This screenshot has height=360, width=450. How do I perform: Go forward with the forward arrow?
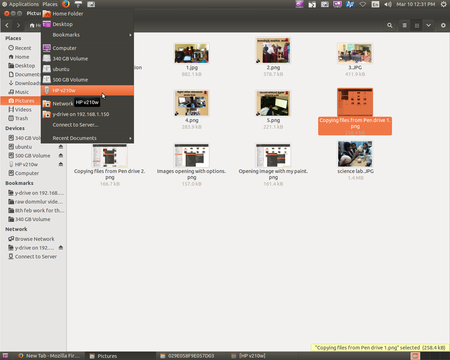pos(18,25)
